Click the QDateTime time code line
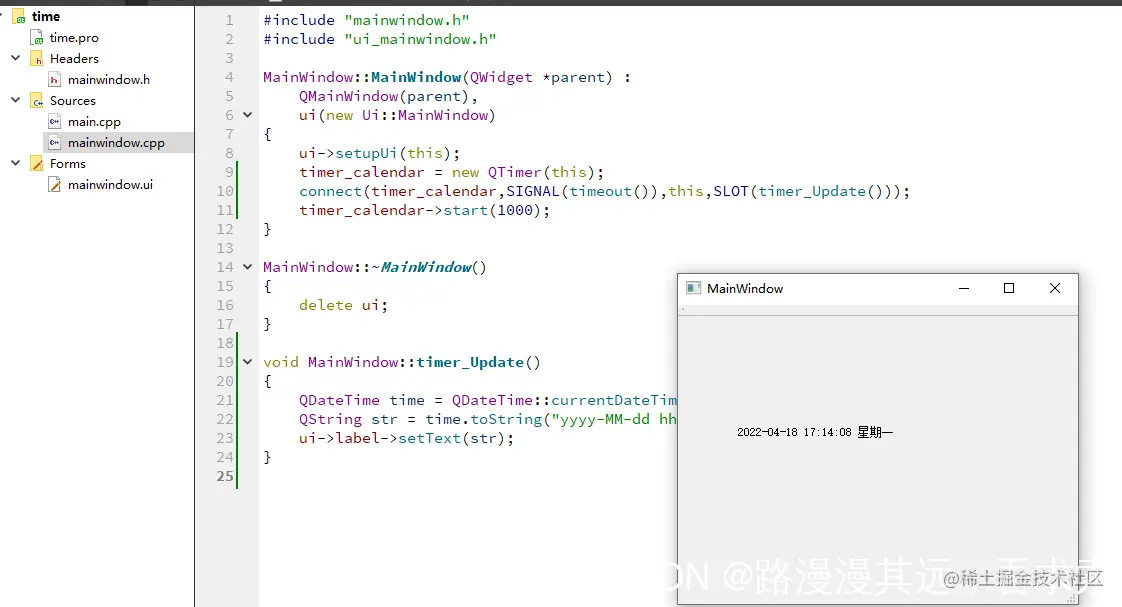The width and height of the screenshot is (1122, 607). pyautogui.click(x=488, y=400)
